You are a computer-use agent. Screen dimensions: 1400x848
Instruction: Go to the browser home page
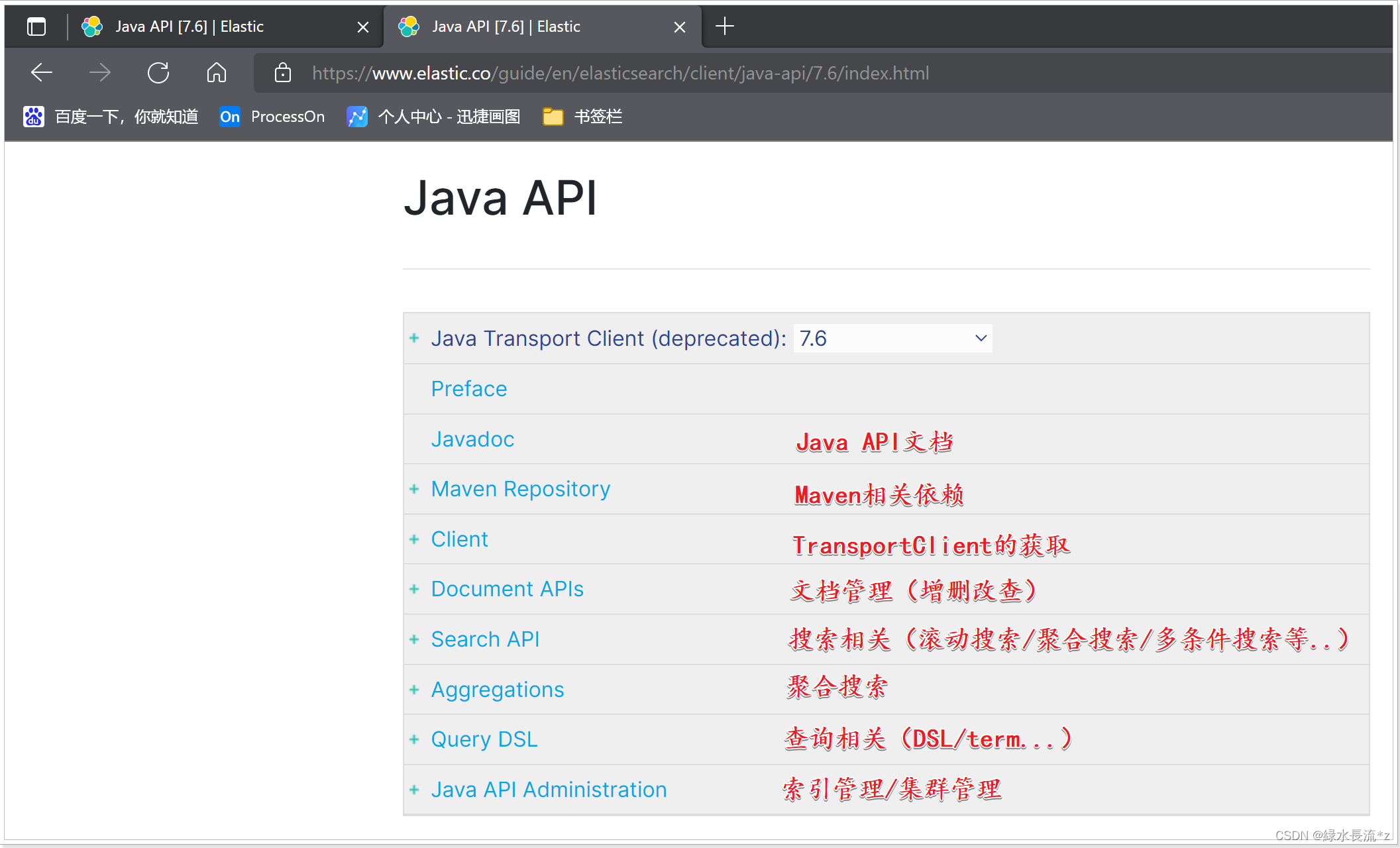coord(217,72)
